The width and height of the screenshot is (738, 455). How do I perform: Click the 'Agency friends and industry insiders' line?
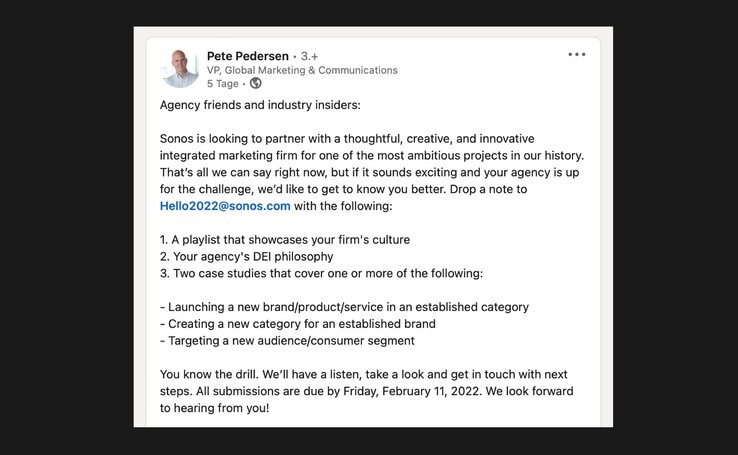[x=260, y=105]
